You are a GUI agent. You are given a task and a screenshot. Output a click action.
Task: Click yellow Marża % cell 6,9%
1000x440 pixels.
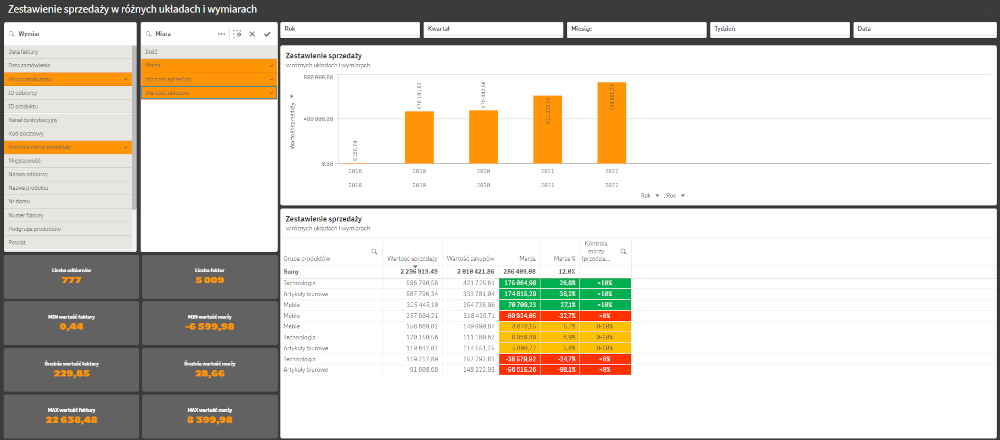[x=560, y=337]
